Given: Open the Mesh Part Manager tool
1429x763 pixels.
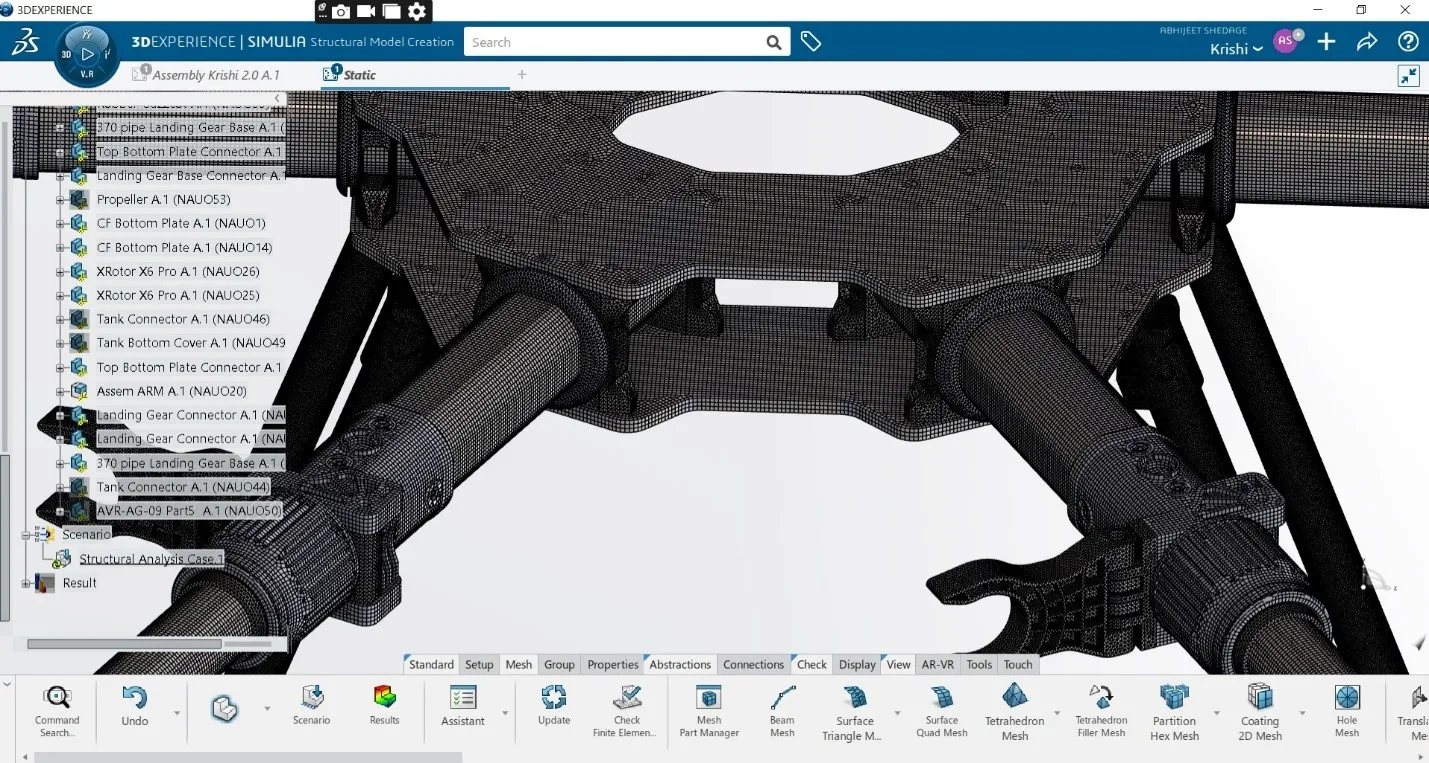Looking at the screenshot, I should tap(709, 705).
